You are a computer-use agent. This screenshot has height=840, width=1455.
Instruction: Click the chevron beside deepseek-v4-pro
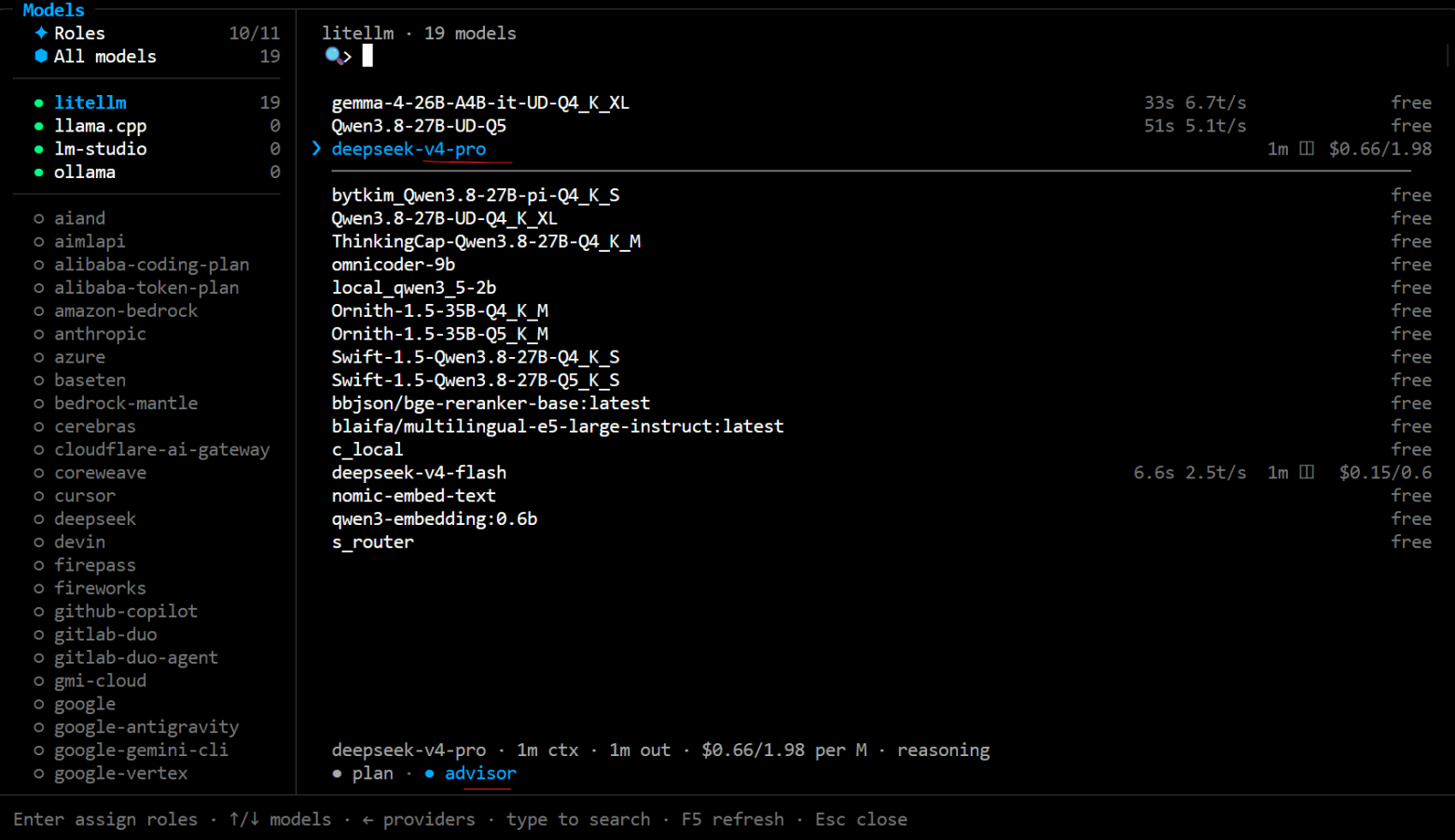click(316, 148)
